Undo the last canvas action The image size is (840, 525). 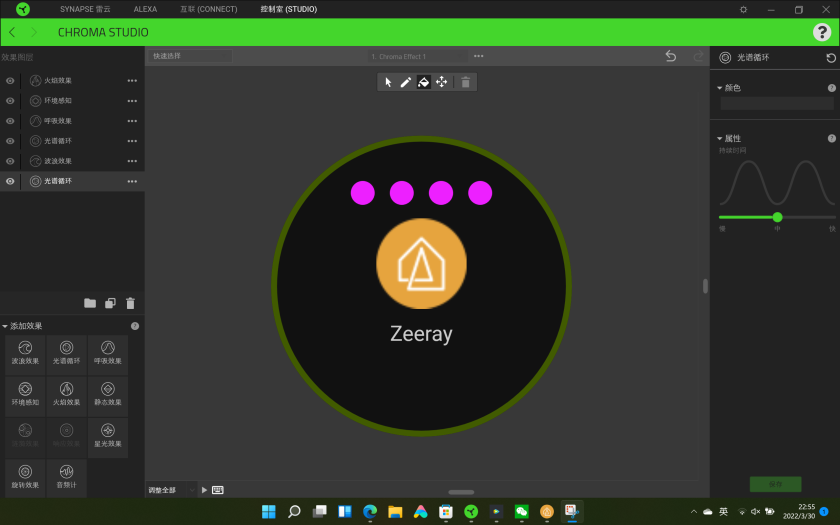(671, 56)
